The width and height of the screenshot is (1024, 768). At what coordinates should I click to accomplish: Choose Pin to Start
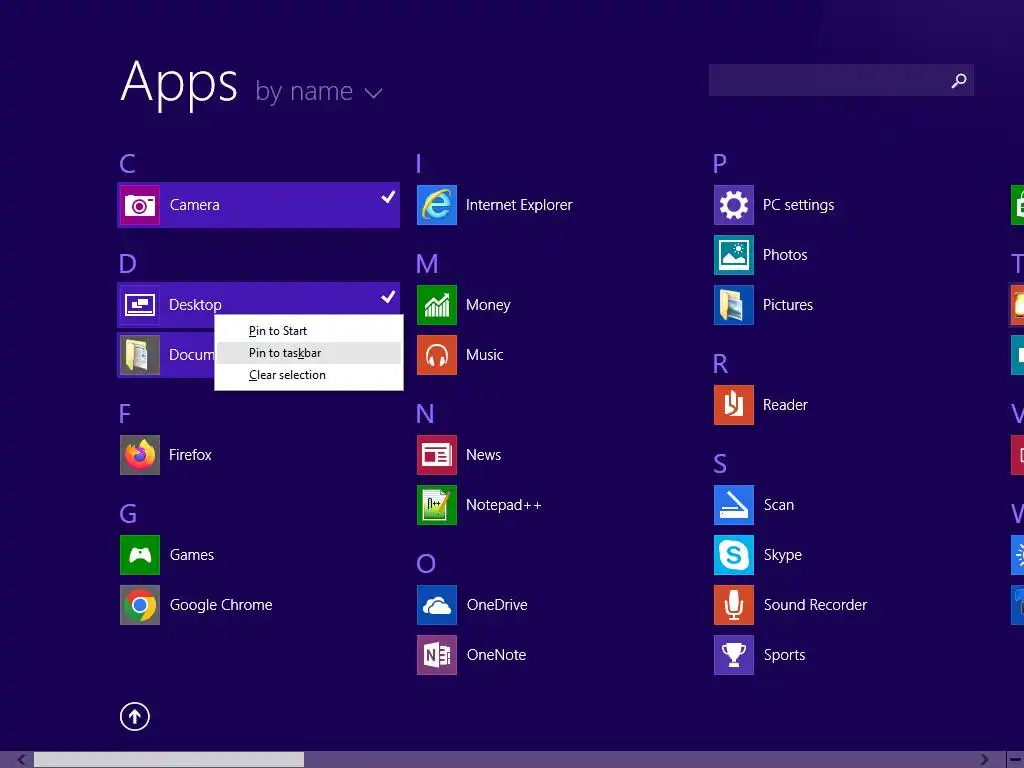point(309,331)
